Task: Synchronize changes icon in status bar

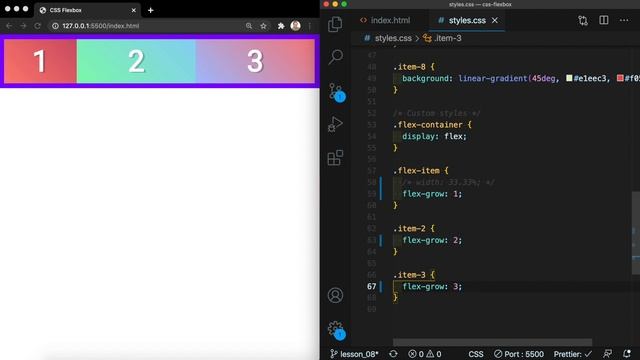Action: [x=393, y=354]
